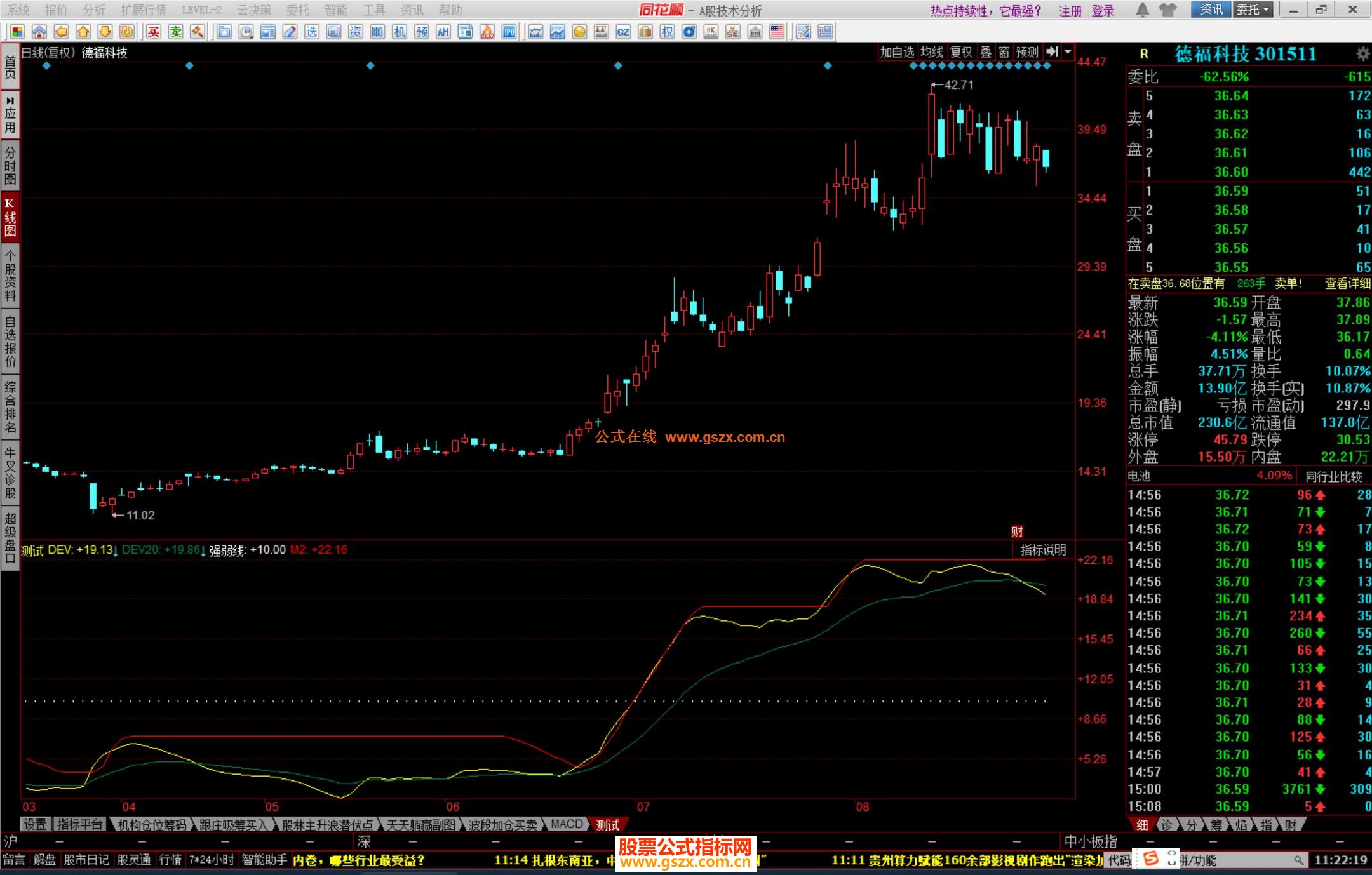This screenshot has height=875, width=1372.
Task: Click the blue diamond marker above May candles
Action: [x=370, y=65]
